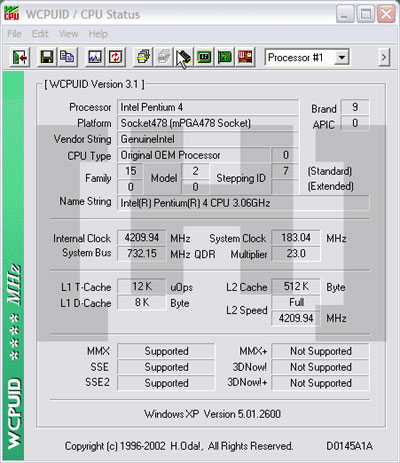The height and width of the screenshot is (463, 400).
Task: Click the Brand value 9
Action: pyautogui.click(x=355, y=107)
